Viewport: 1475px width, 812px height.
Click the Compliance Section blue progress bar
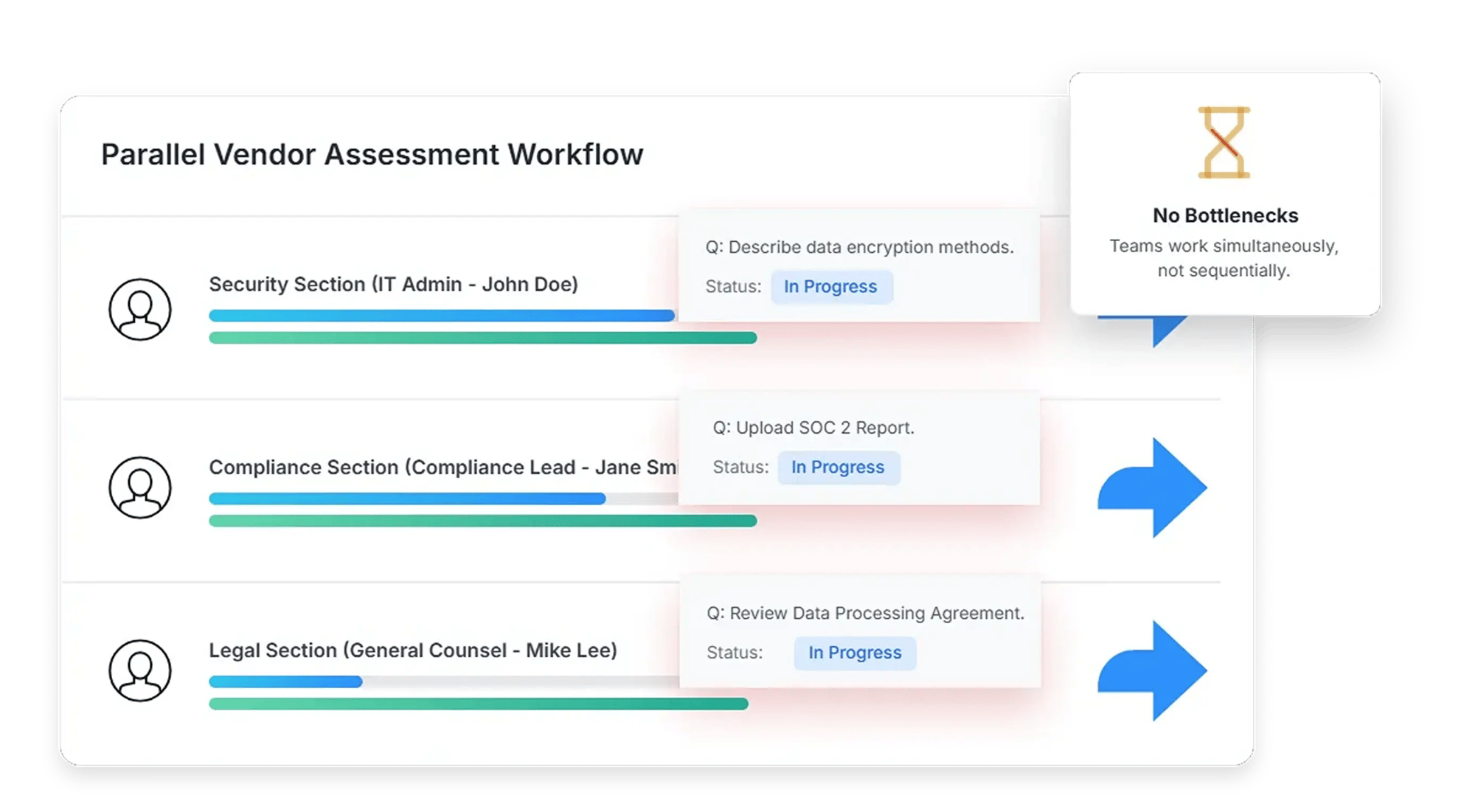pos(407,499)
